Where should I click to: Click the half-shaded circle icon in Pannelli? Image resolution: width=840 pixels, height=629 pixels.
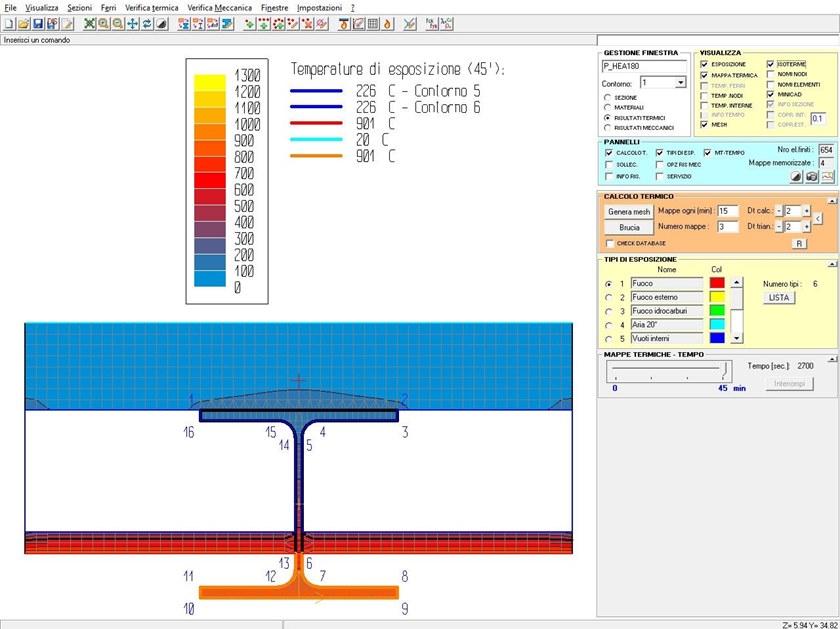click(x=796, y=176)
